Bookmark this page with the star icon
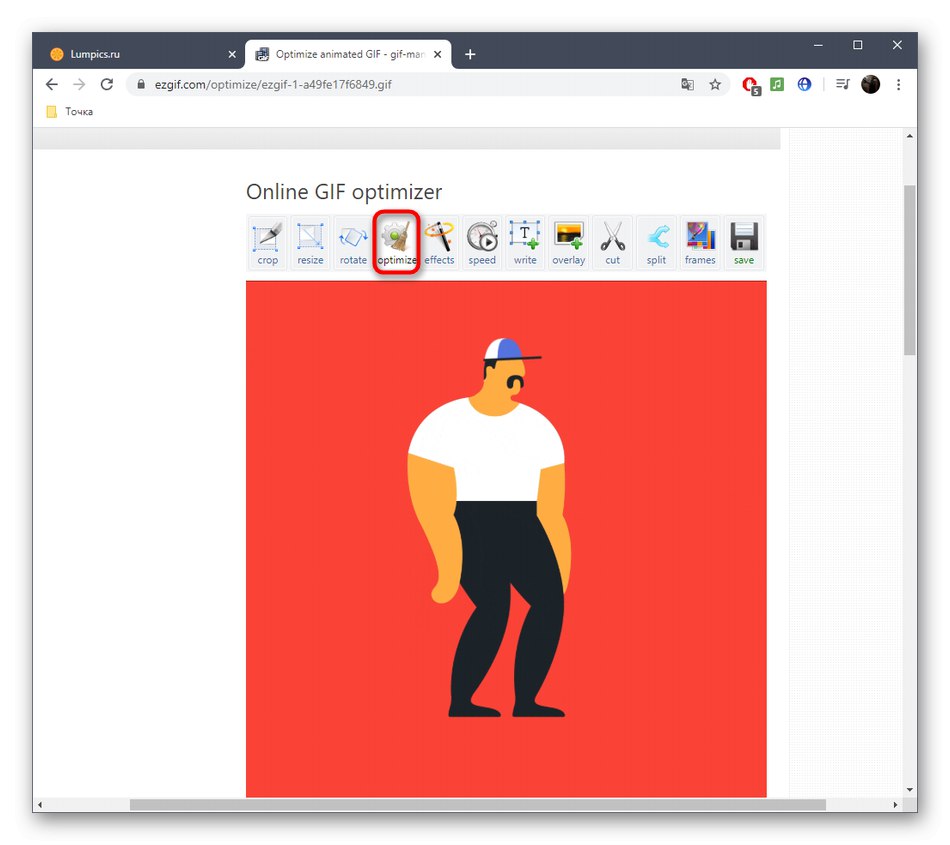Screen dimensions: 950x845 (715, 85)
